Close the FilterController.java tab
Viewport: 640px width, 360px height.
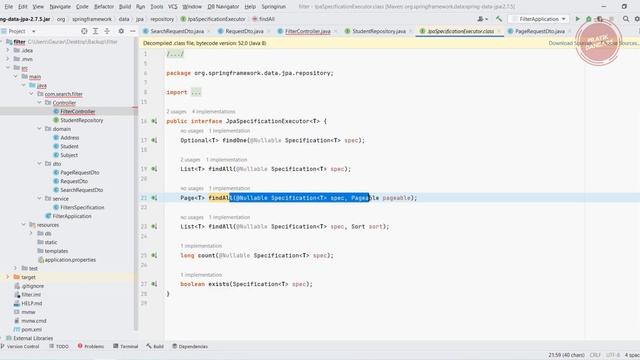pos(336,31)
